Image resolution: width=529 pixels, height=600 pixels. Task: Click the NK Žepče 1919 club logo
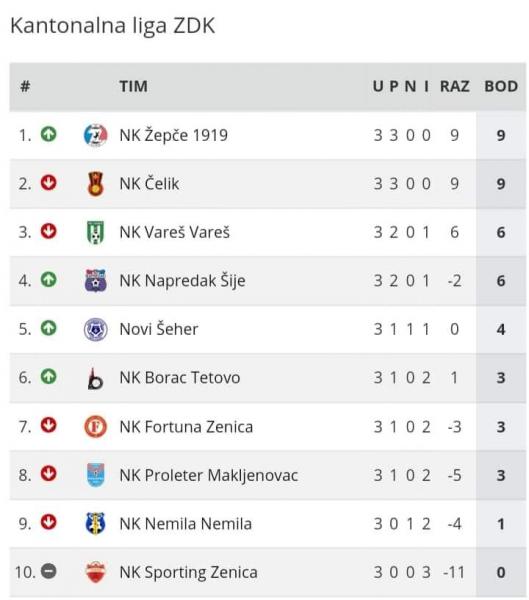point(95,135)
